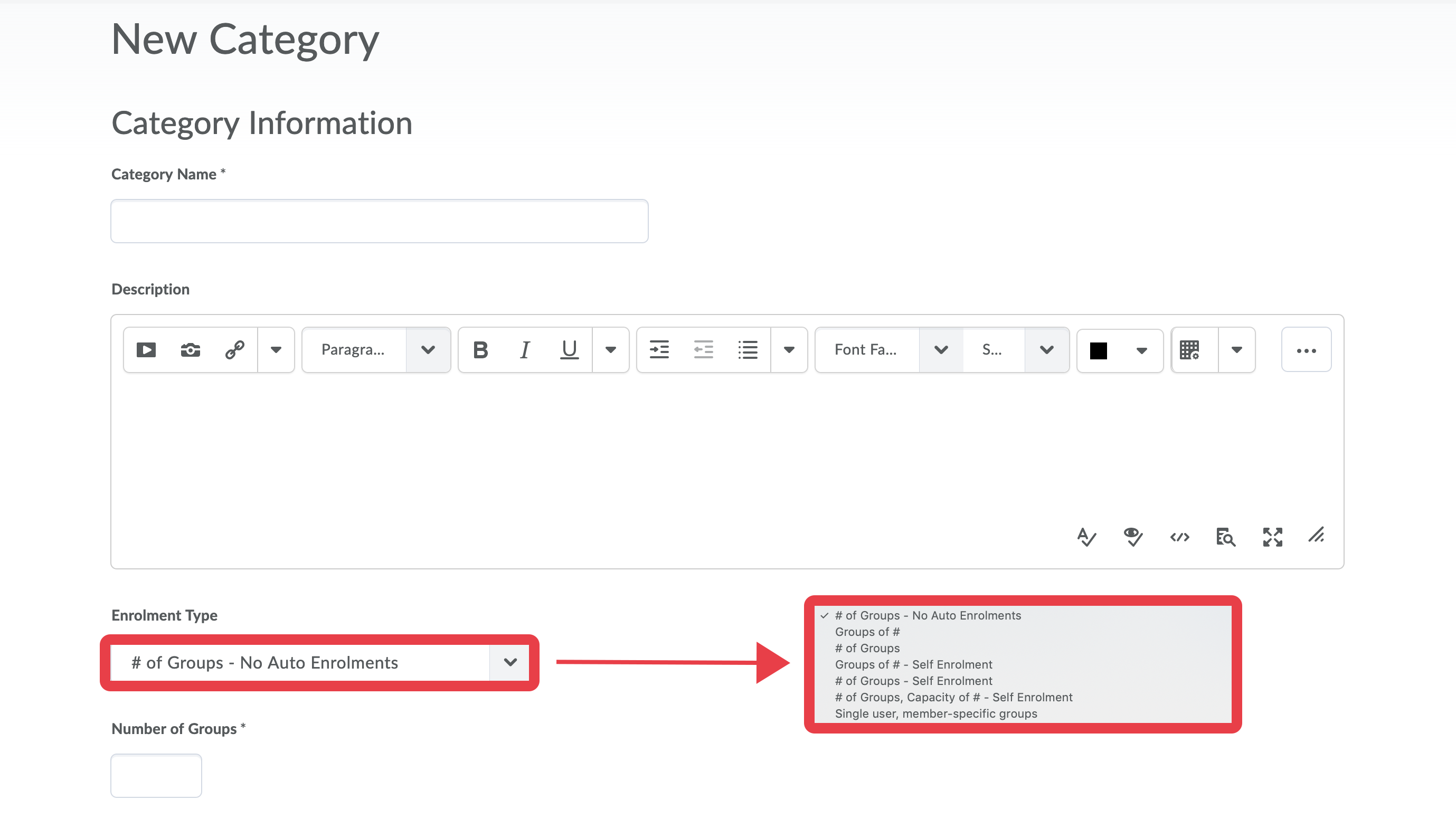Toggle italic formatting
Viewport: 1456px width, 819px height.
pyautogui.click(x=525, y=350)
